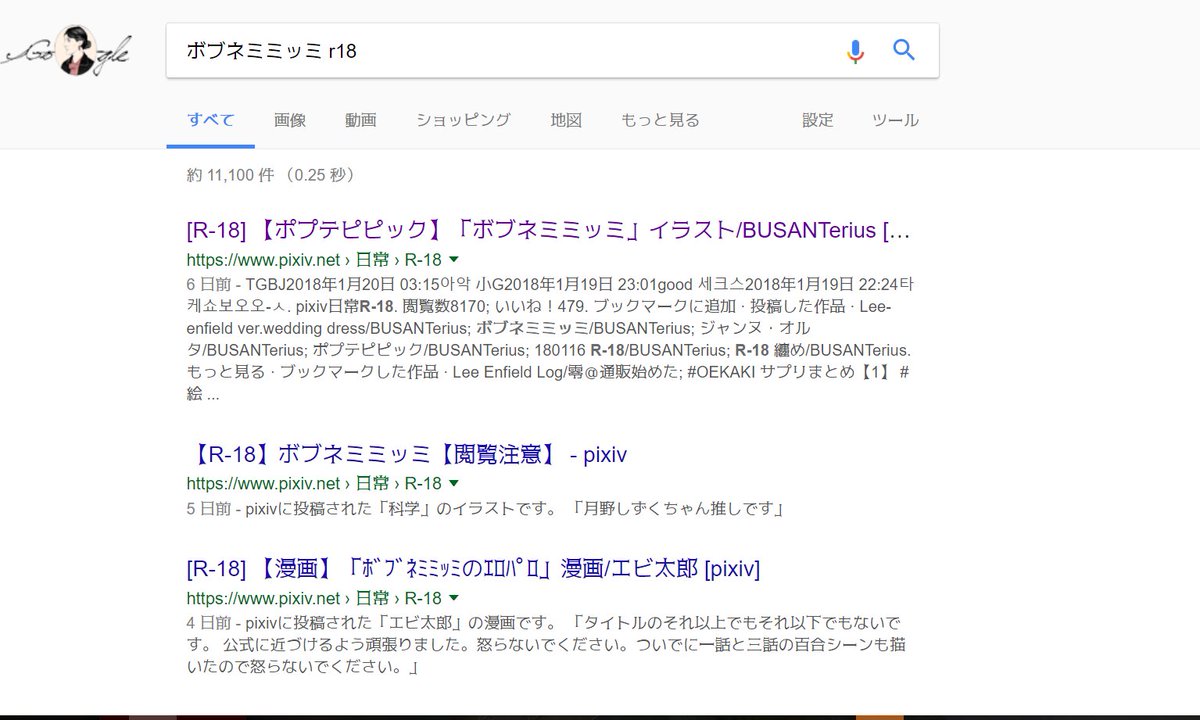Expand cached options arrow for first result
The height and width of the screenshot is (720, 1200).
click(x=454, y=259)
